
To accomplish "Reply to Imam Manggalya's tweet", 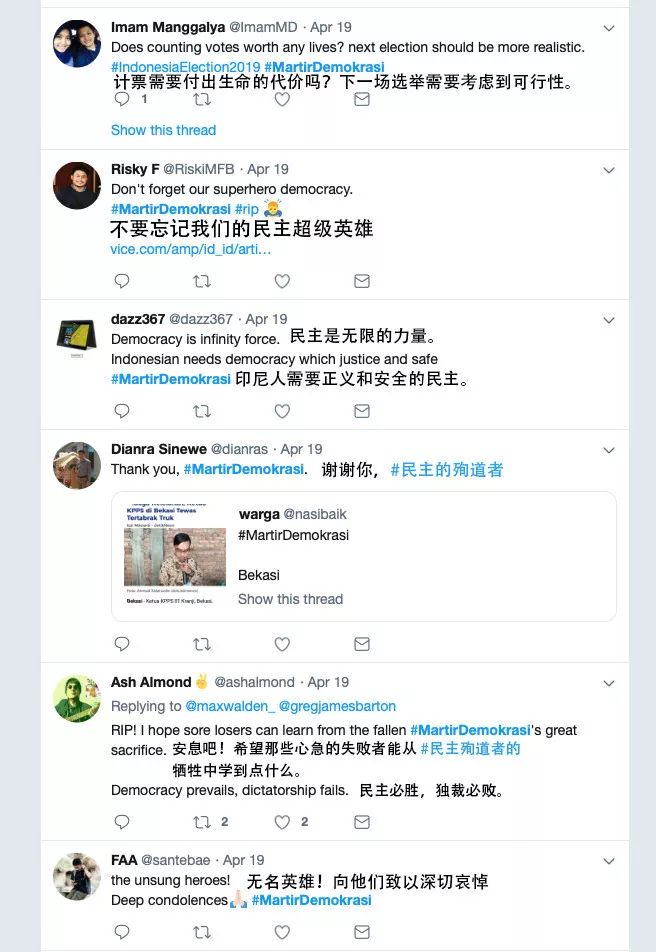I will click(122, 99).
